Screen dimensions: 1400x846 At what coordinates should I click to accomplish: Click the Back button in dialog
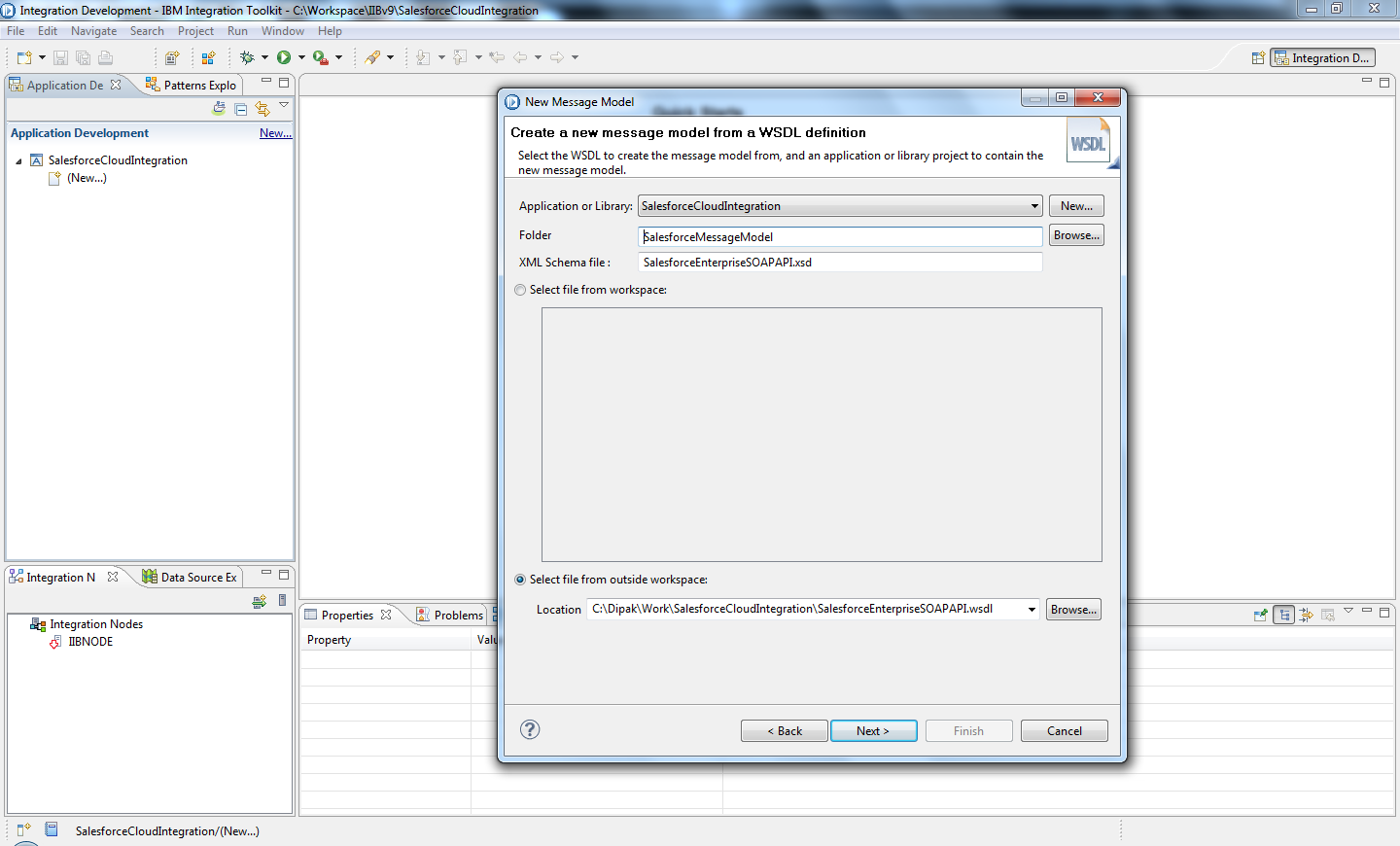click(785, 731)
